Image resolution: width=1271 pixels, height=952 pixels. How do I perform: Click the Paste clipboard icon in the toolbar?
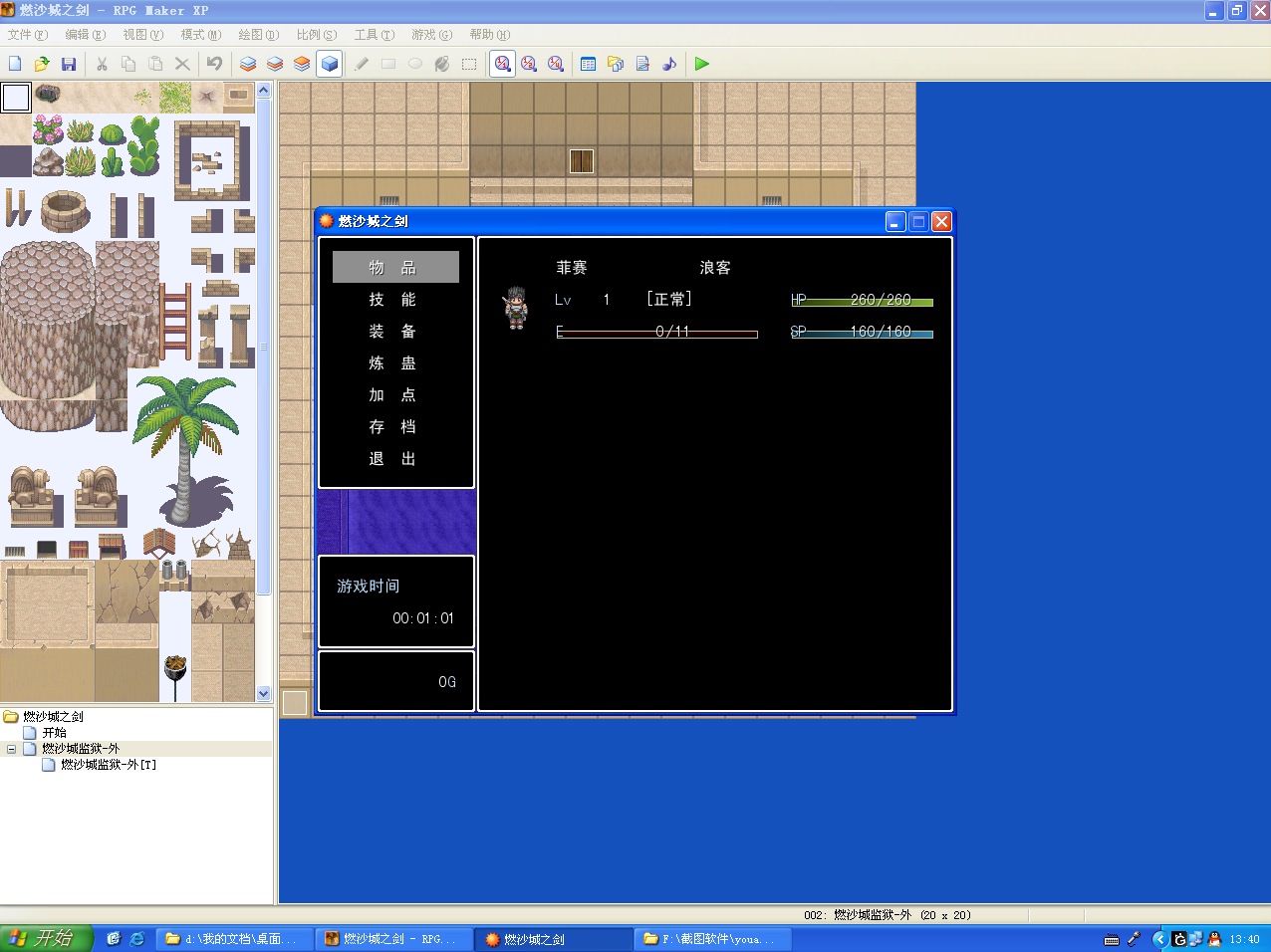pyautogui.click(x=155, y=64)
